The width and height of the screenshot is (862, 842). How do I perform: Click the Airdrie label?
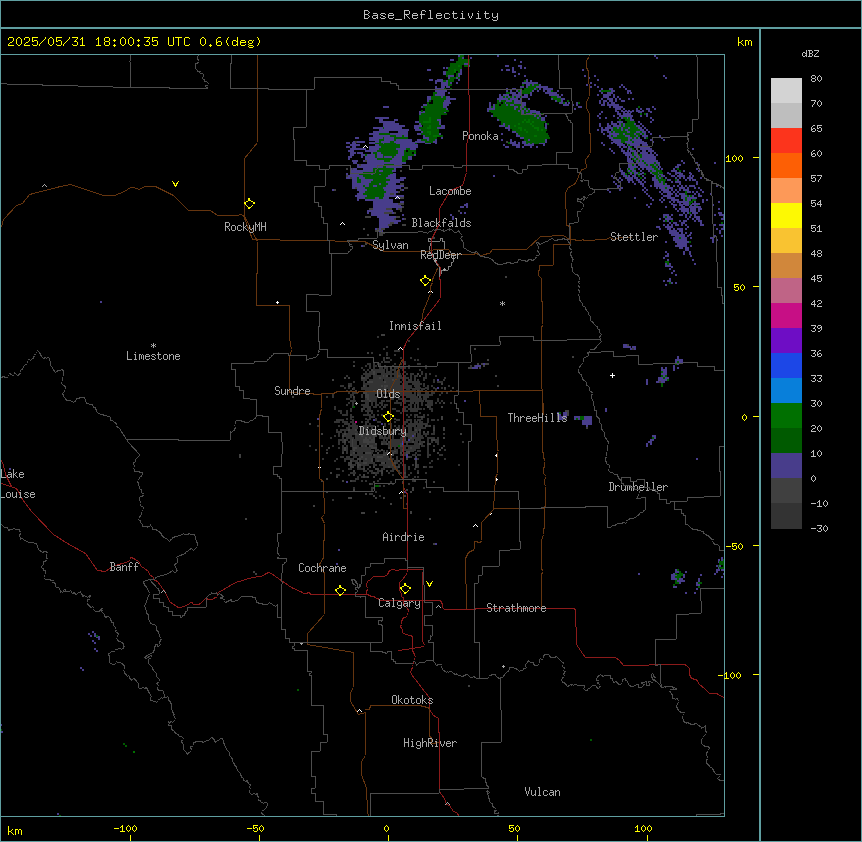pyautogui.click(x=403, y=537)
